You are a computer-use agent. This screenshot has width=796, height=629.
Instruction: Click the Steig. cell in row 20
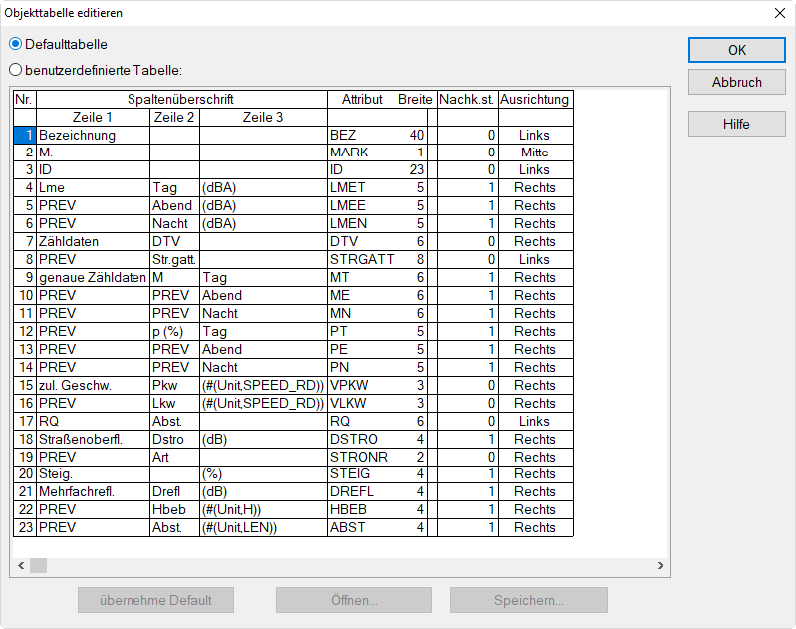tap(93, 474)
